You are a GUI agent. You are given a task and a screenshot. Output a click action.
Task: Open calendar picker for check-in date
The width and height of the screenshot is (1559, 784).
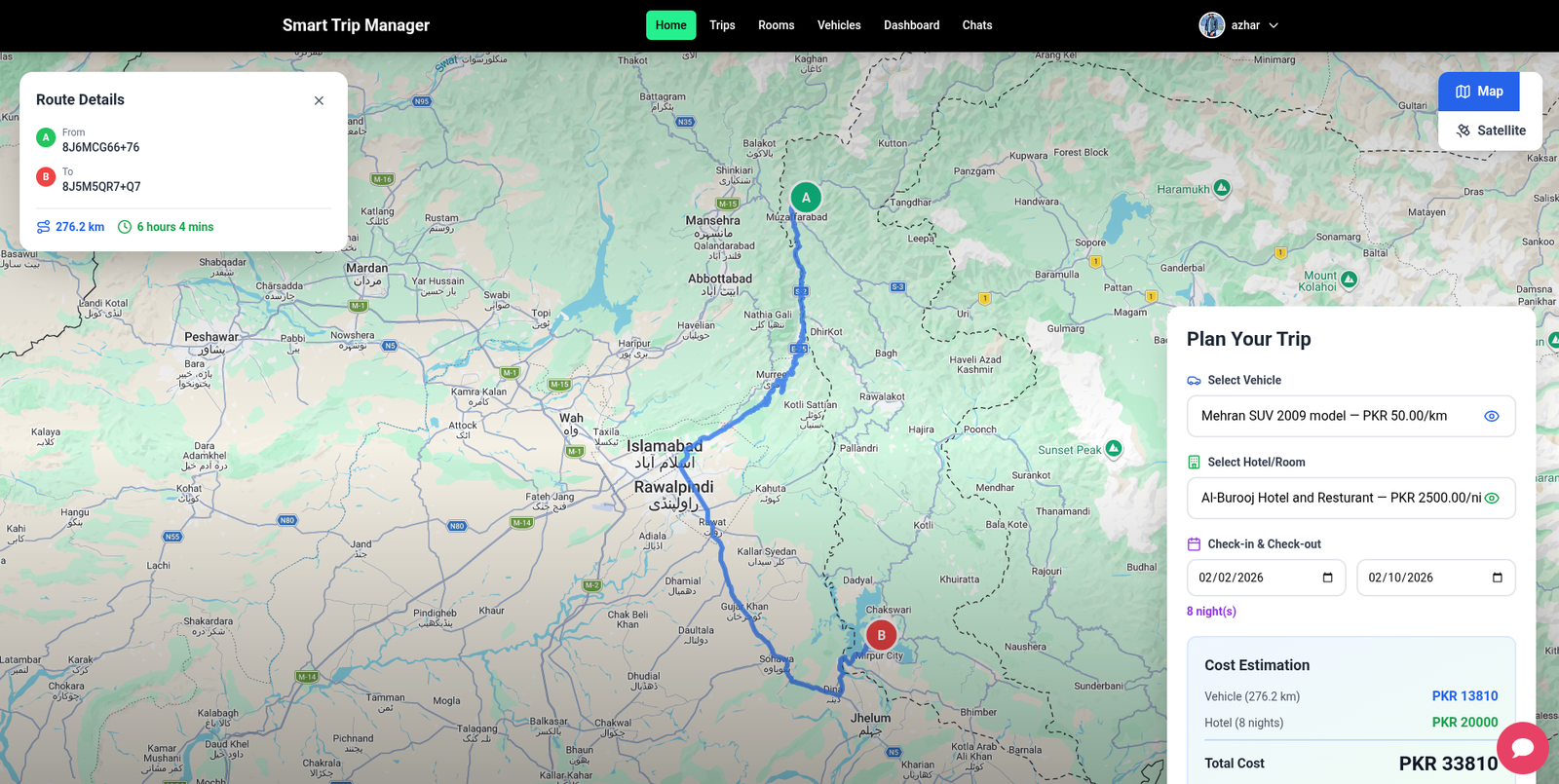click(x=1327, y=578)
